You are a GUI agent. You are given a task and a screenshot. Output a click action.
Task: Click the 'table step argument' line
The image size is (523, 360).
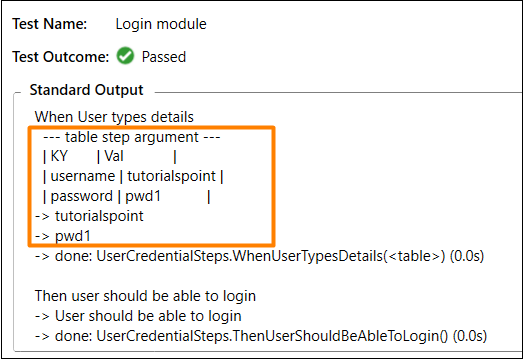pos(132,137)
